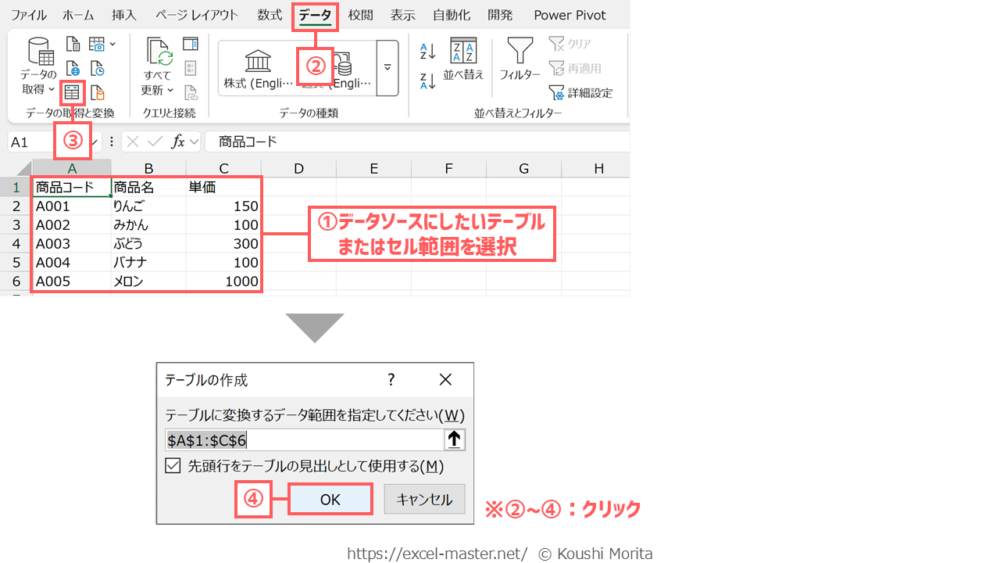Image resolution: width=1000 pixels, height=563 pixels.
Task: Click the range collapse arrow in dialog
Action: click(454, 439)
